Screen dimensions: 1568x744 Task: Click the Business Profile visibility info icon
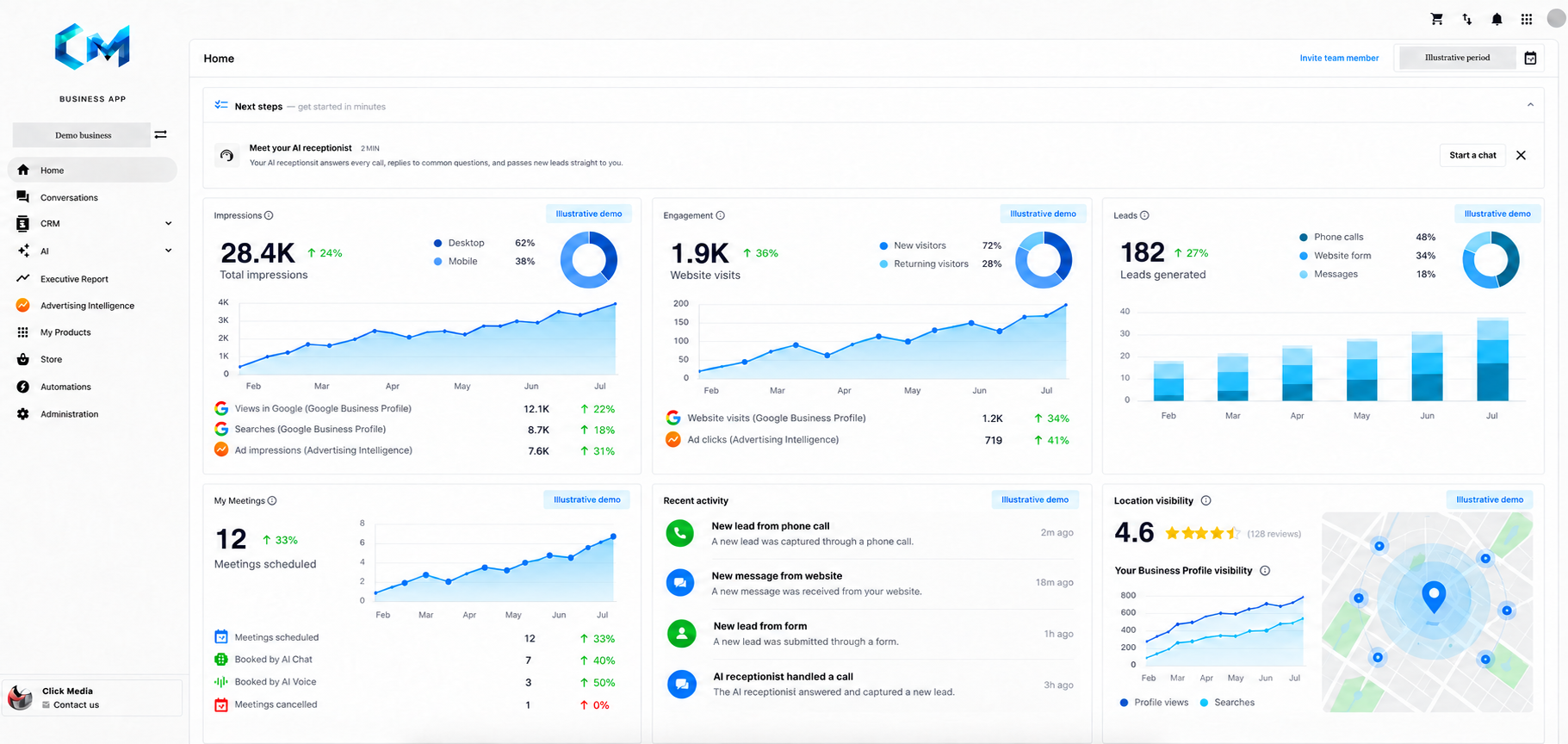1265,570
